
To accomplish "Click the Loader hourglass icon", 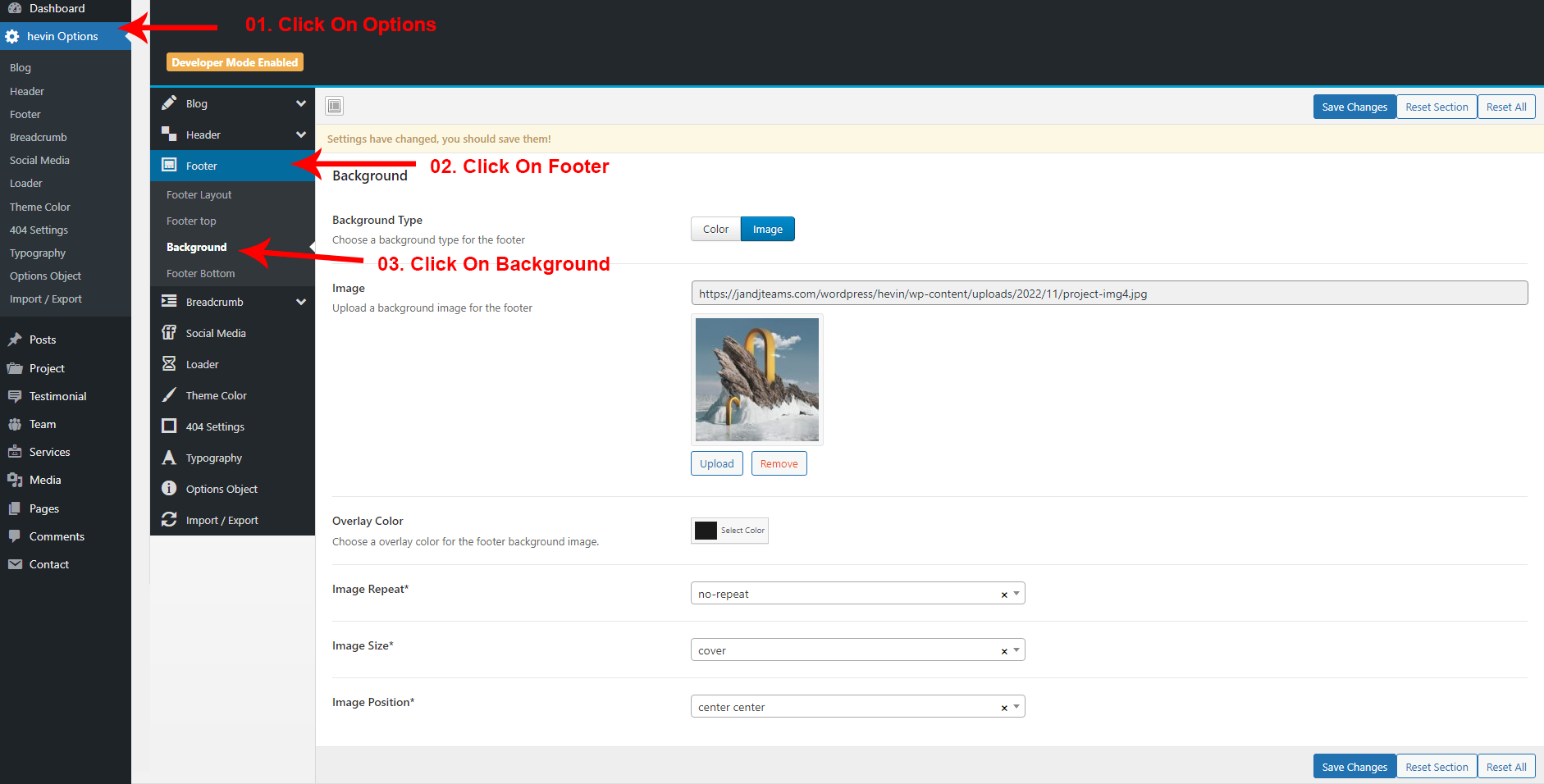I will (169, 363).
